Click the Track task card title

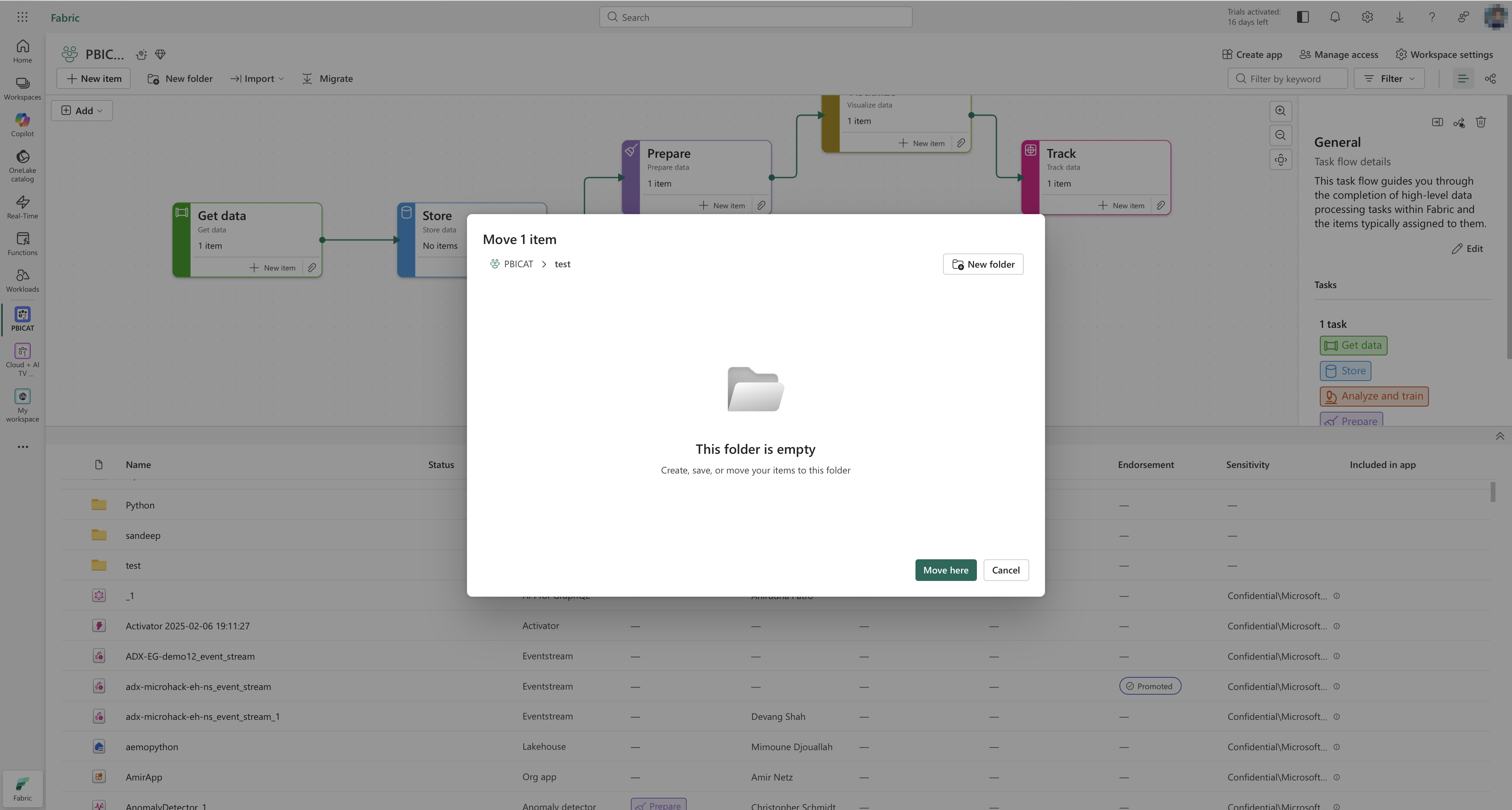pos(1061,153)
